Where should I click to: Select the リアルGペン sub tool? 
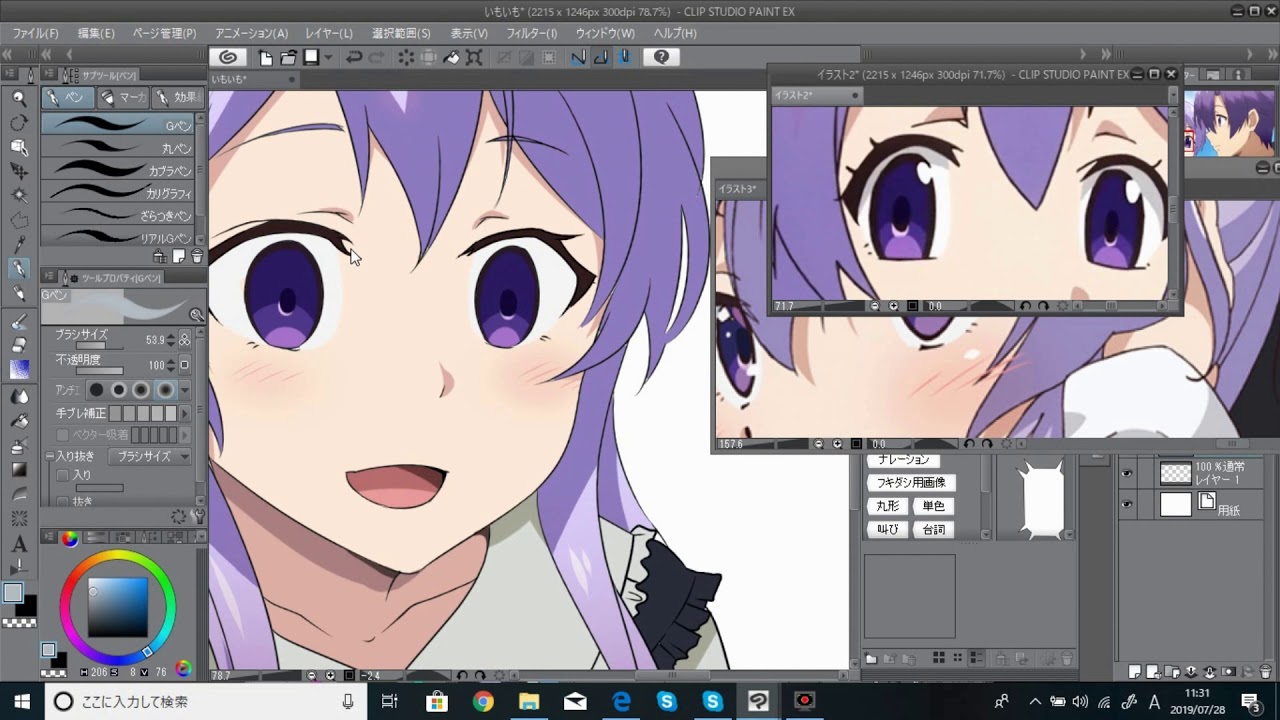(x=118, y=237)
